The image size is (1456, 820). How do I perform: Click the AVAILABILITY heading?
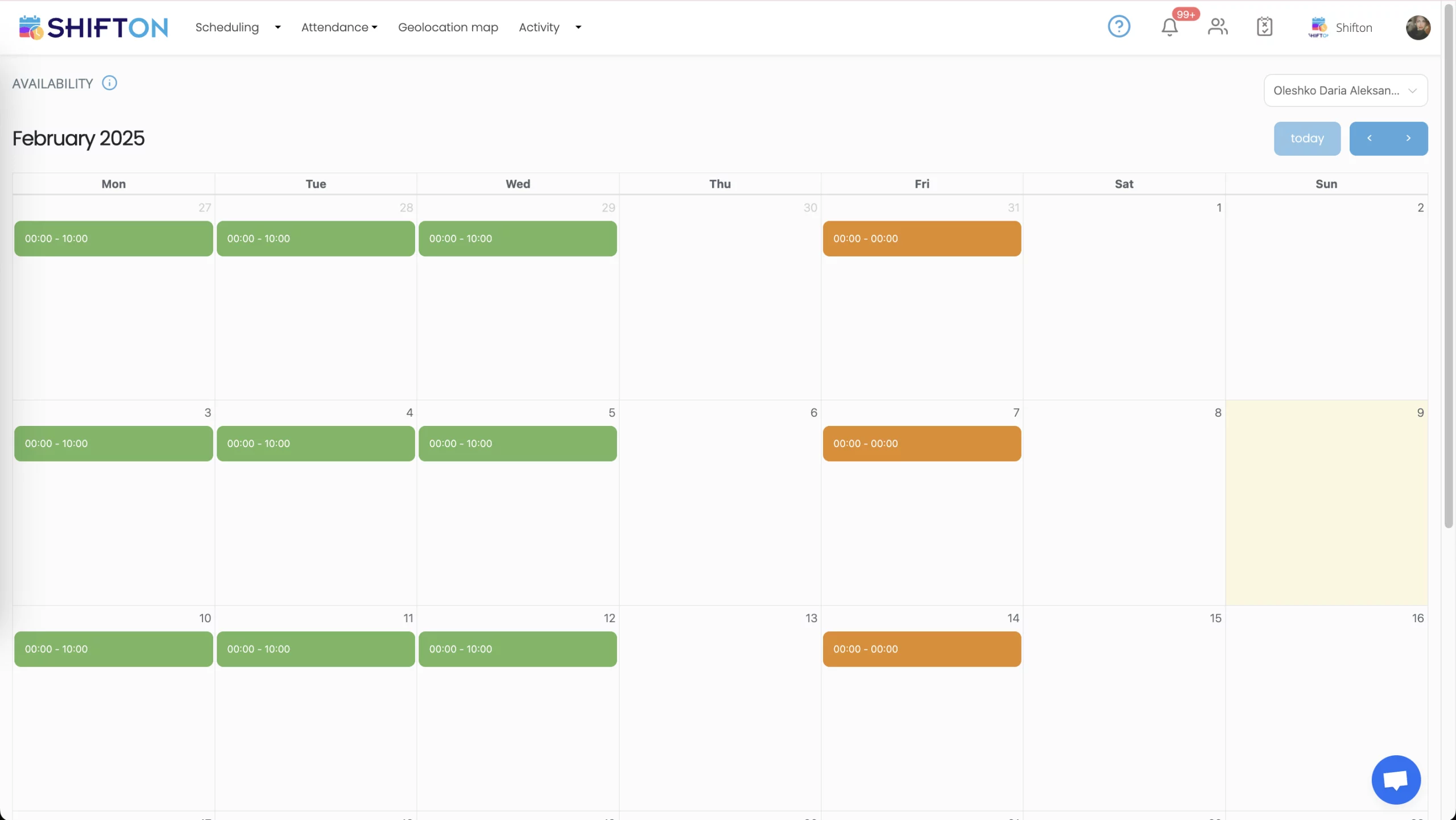(52, 84)
